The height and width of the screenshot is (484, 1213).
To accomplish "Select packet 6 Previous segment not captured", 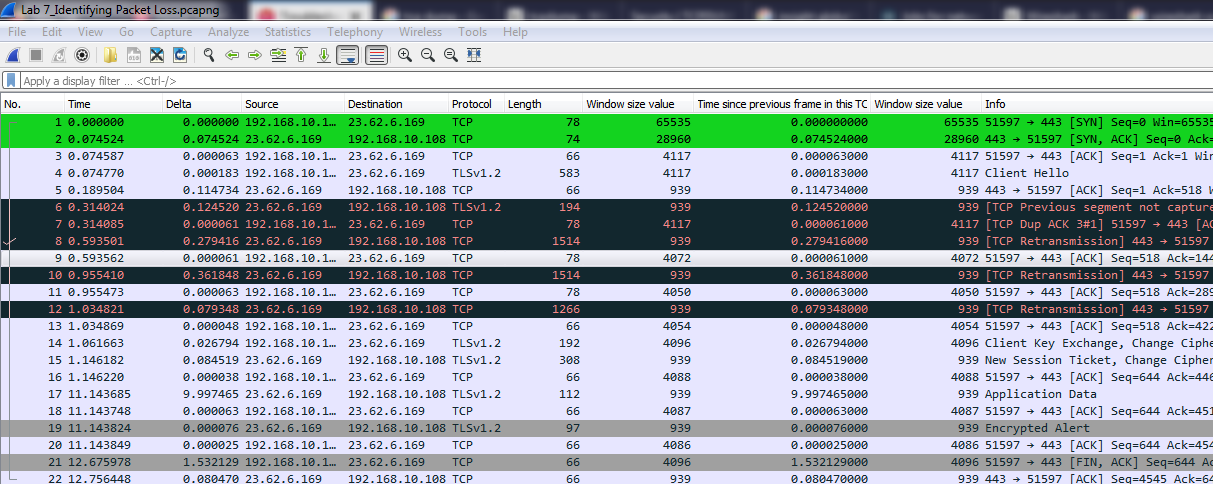I will click(x=606, y=207).
